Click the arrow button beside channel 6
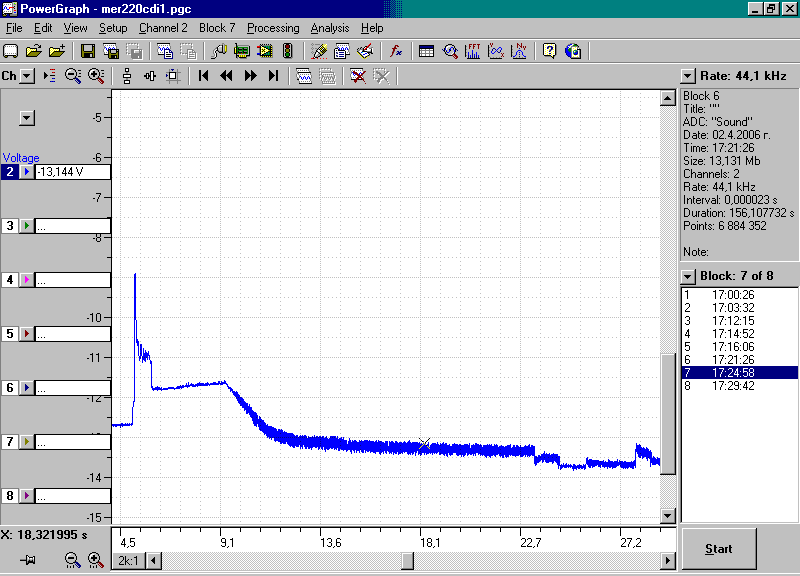 pyautogui.click(x=27, y=388)
